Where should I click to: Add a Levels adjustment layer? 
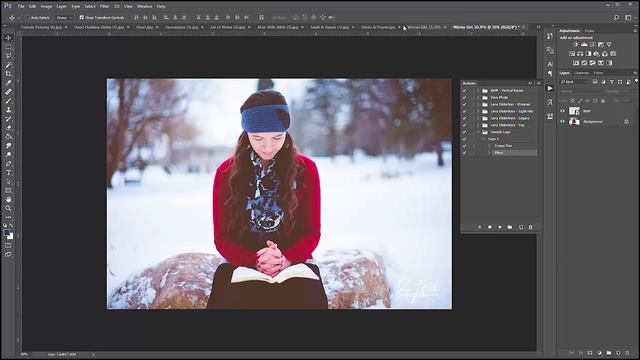pyautogui.click(x=584, y=44)
